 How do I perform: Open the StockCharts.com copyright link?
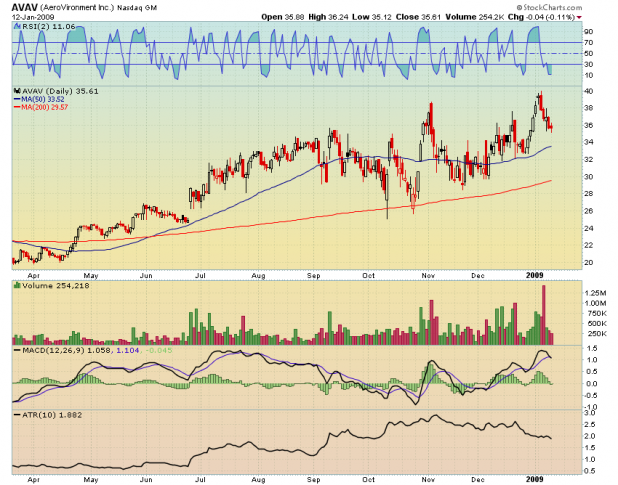(x=549, y=7)
